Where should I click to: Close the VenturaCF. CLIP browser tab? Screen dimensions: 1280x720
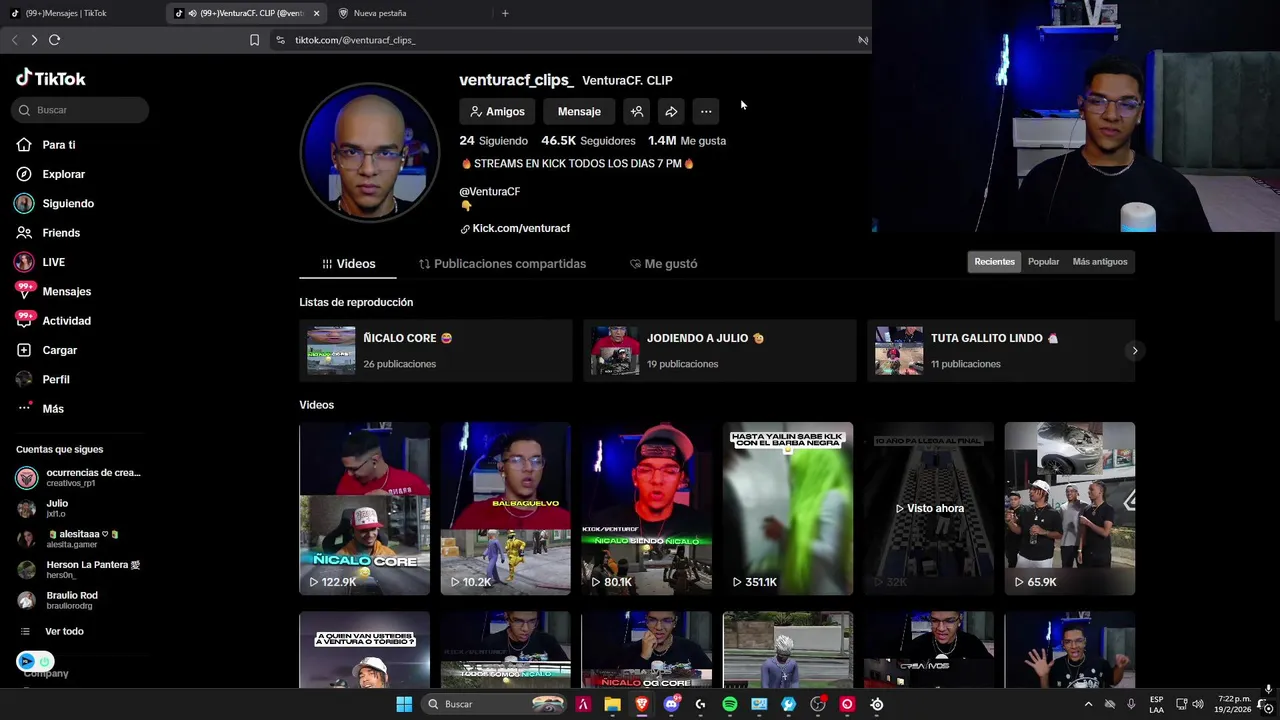click(x=316, y=13)
